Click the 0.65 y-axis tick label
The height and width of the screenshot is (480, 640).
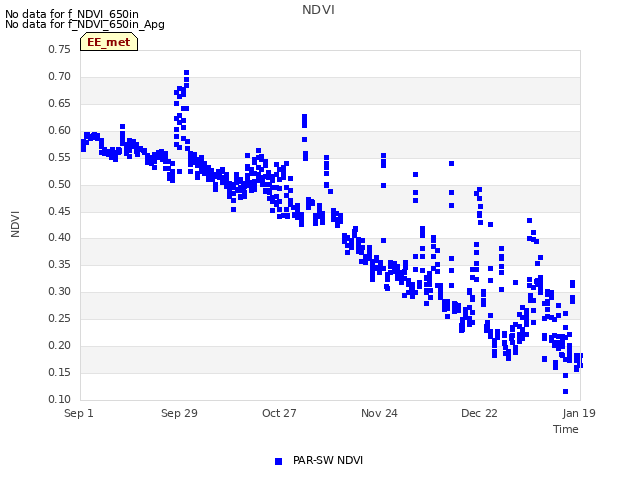[60, 103]
